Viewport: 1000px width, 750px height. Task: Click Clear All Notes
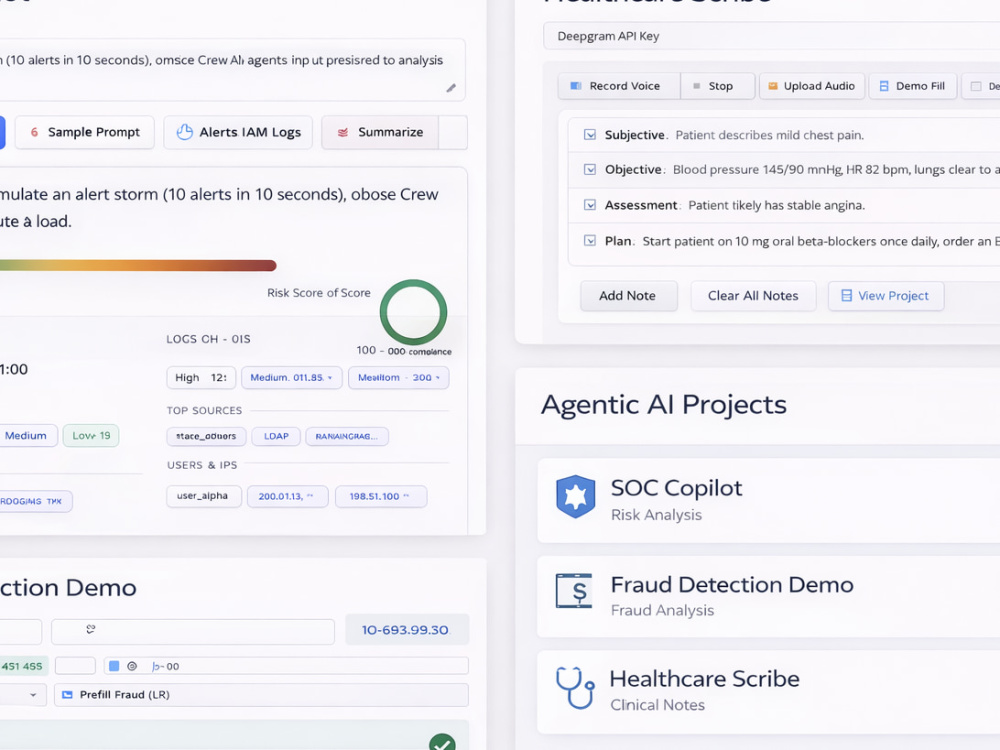753,295
